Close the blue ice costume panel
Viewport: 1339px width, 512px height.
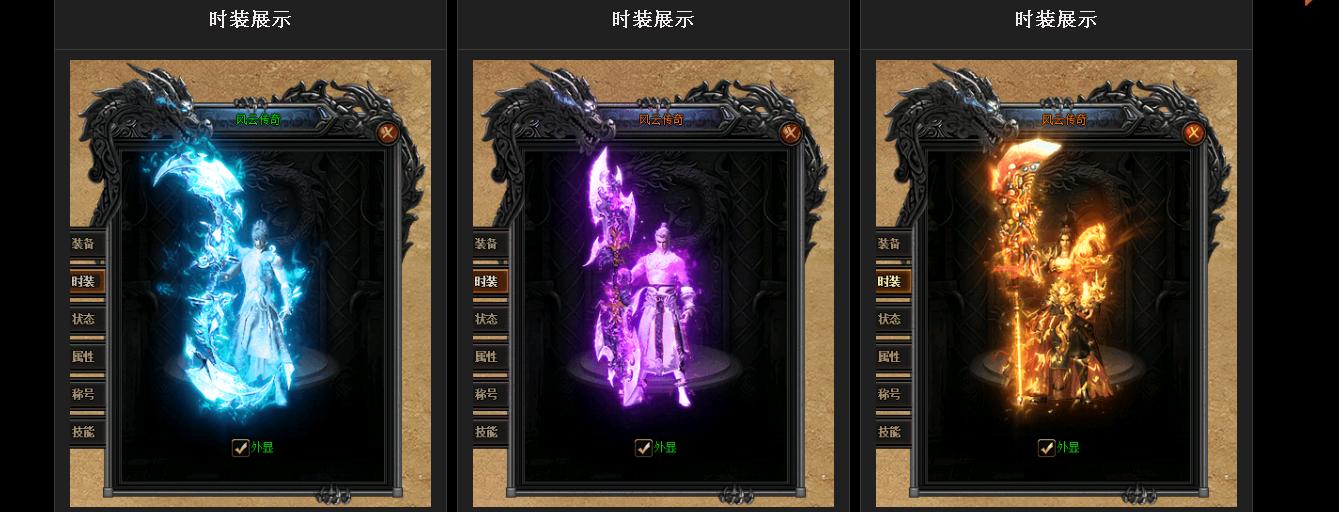(x=388, y=133)
